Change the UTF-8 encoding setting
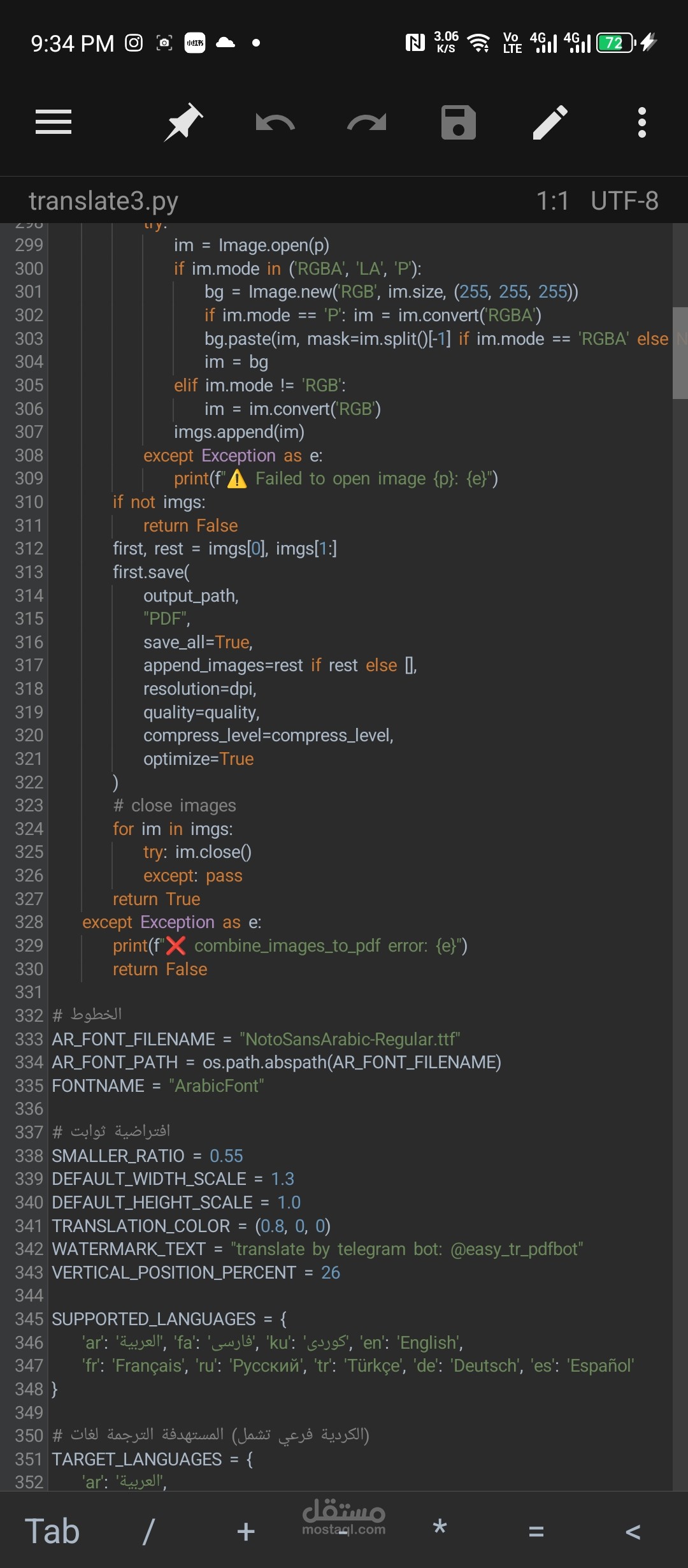The image size is (688, 1568). [x=625, y=201]
